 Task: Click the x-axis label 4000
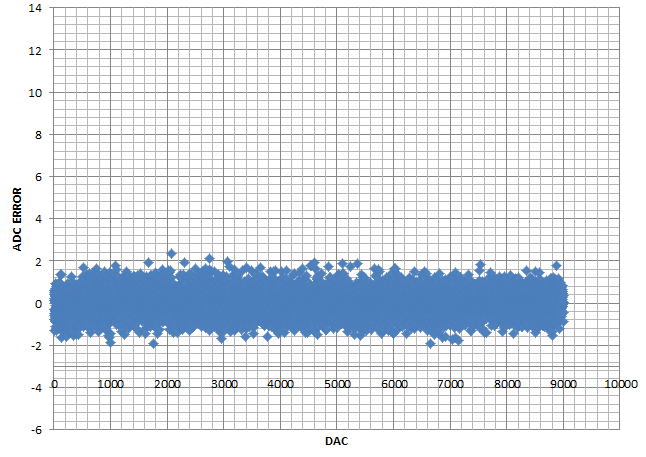(281, 384)
